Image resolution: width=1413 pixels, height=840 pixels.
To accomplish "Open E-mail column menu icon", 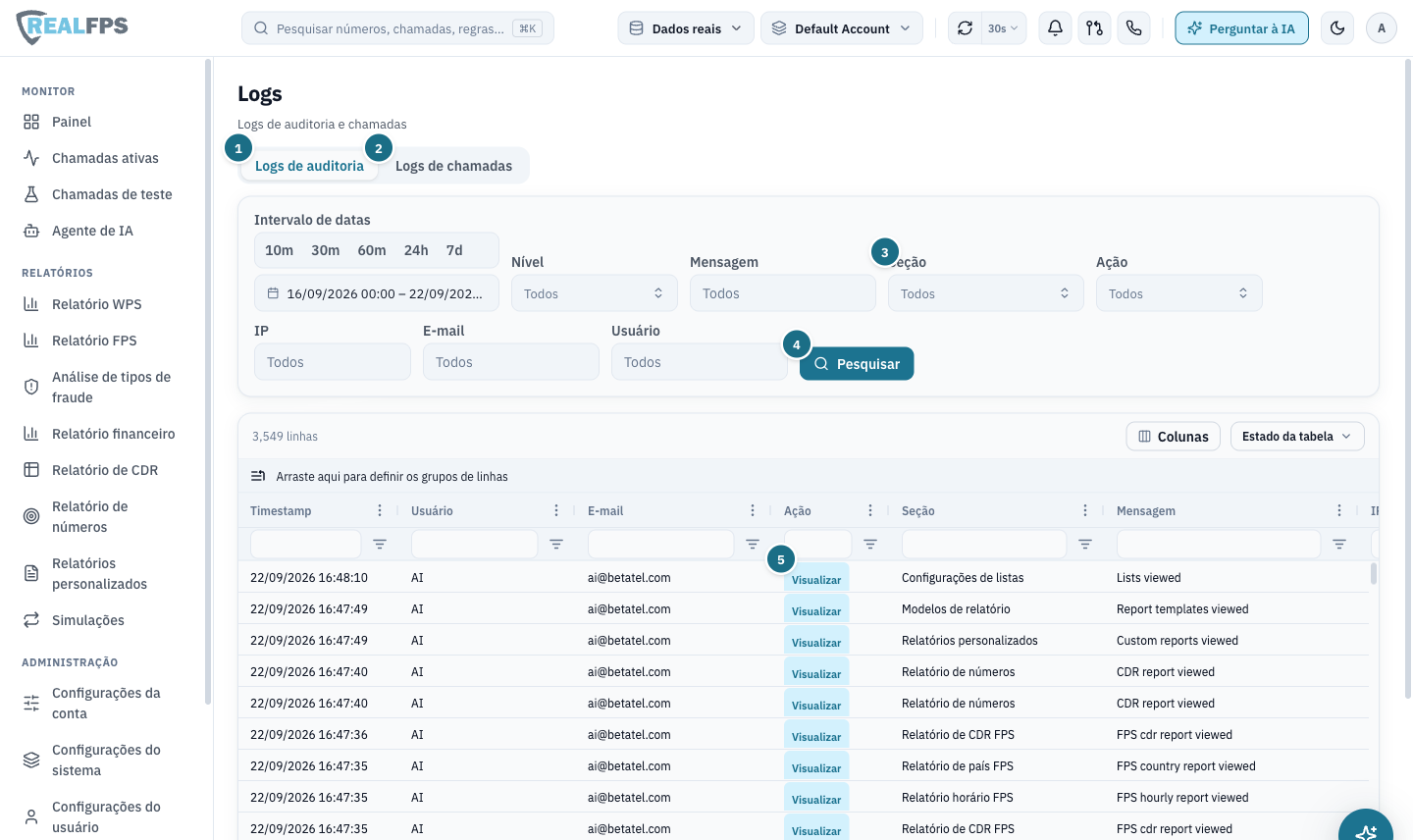I will pyautogui.click(x=753, y=510).
